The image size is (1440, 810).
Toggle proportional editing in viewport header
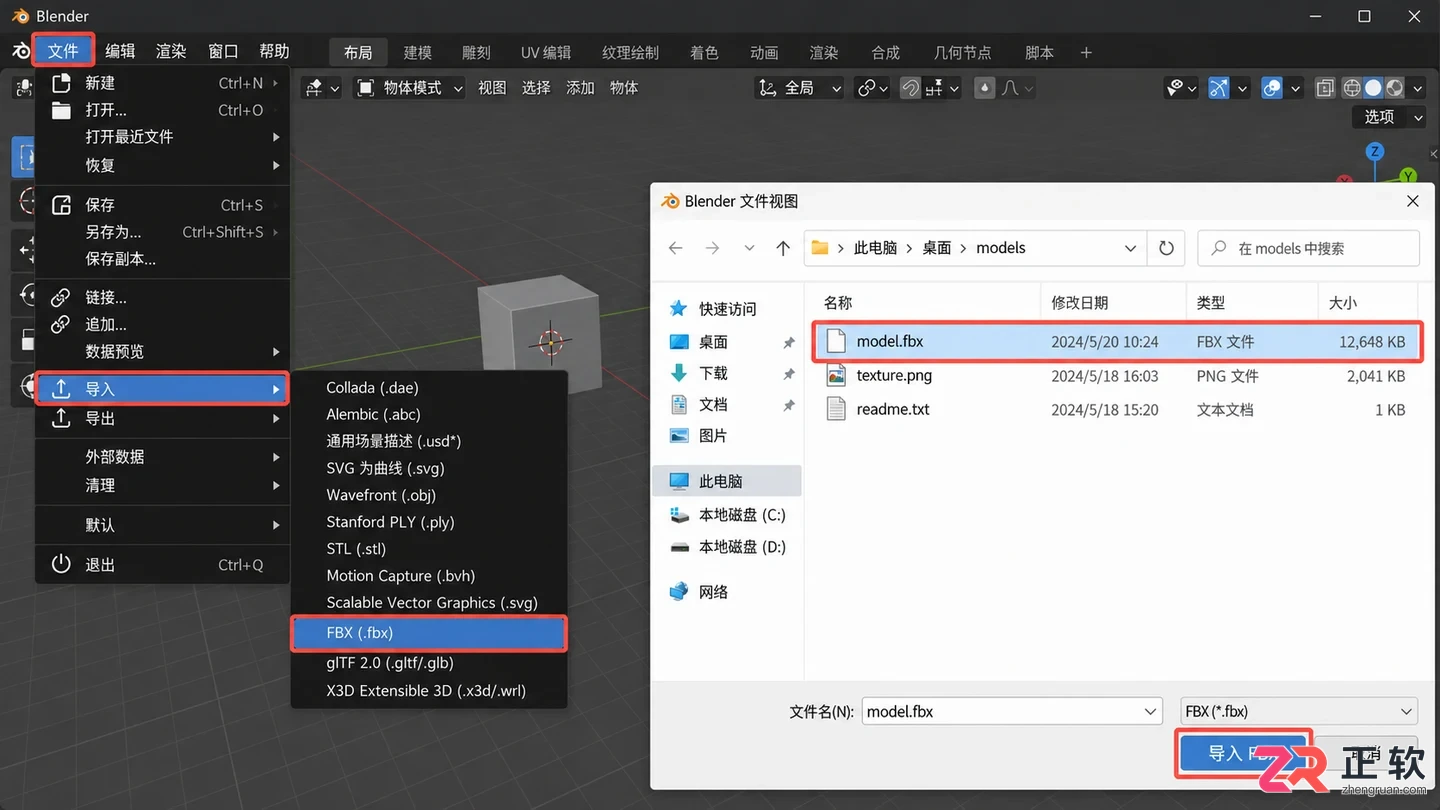coord(985,88)
